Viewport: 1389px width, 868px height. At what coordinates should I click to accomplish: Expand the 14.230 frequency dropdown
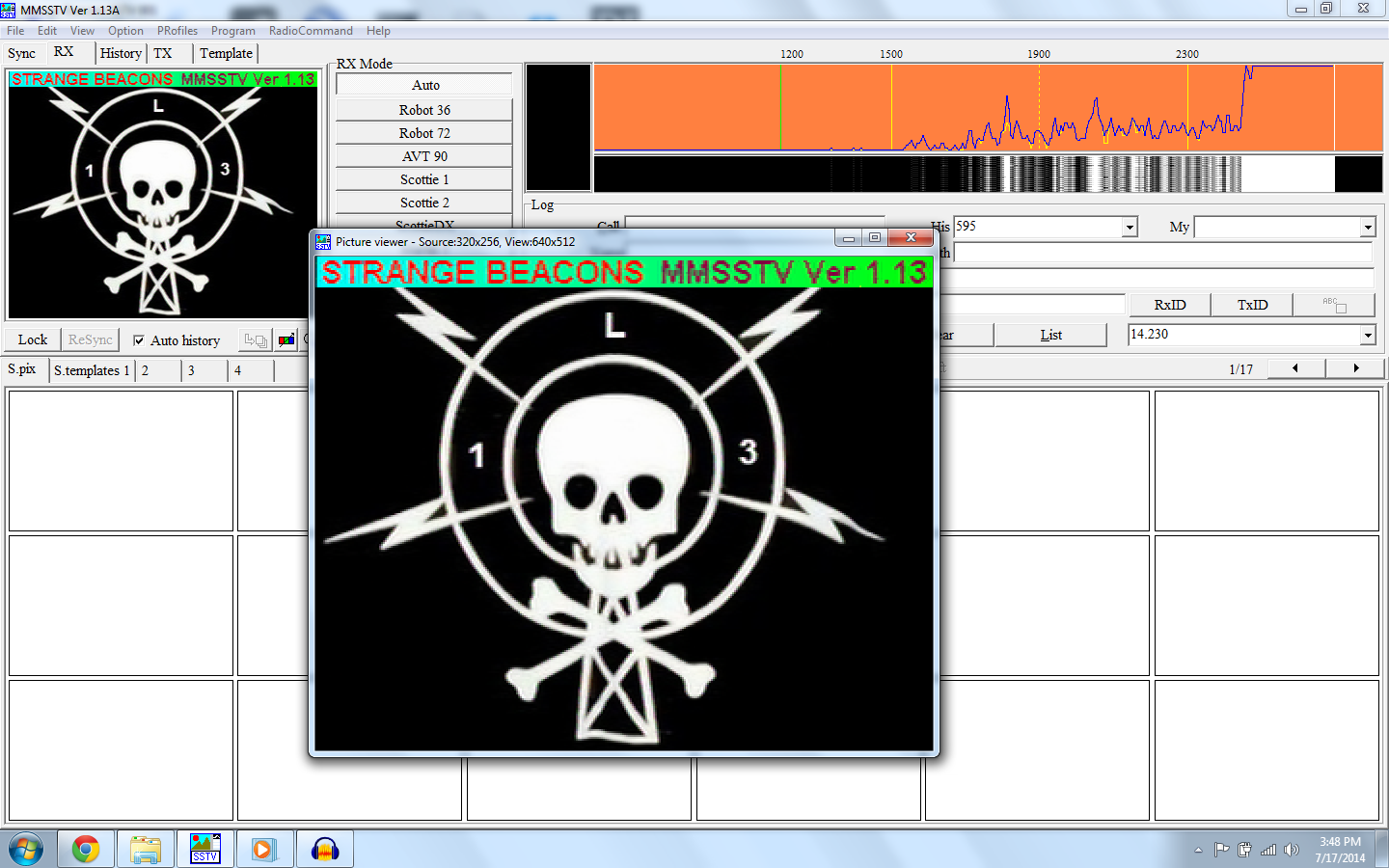click(x=1367, y=335)
